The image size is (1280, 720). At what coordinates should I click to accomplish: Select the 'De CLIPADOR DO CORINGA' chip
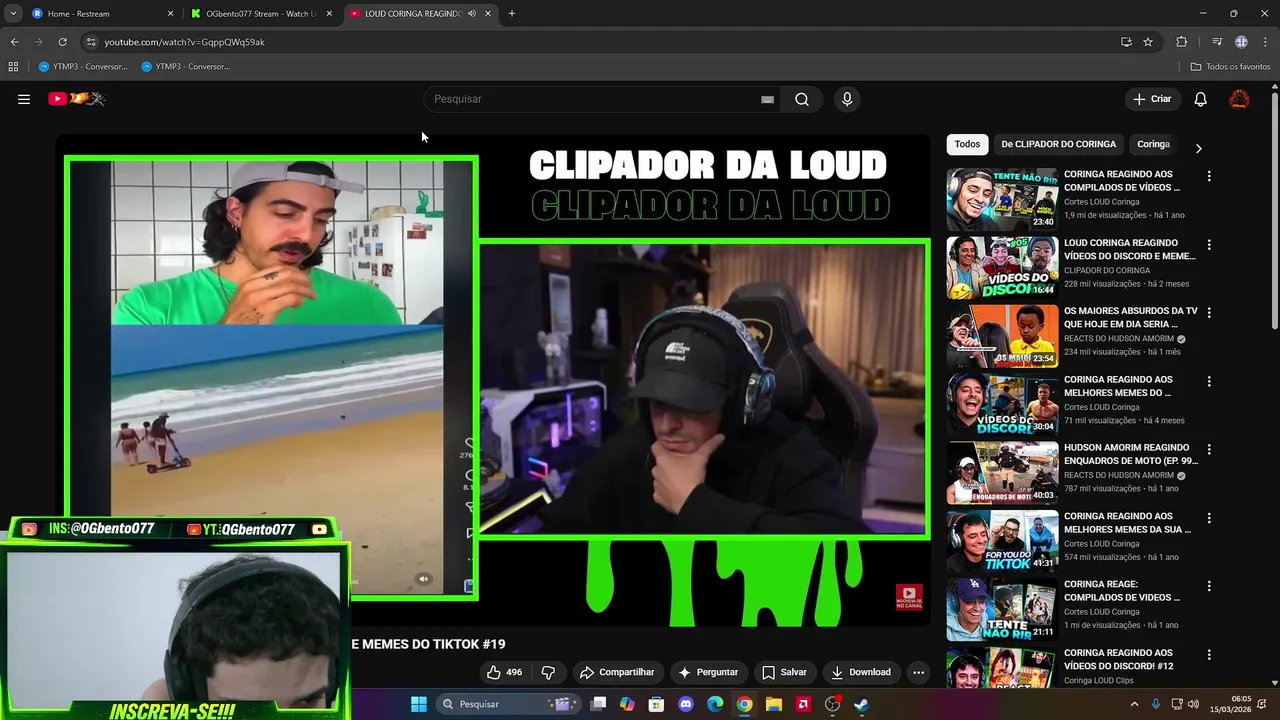point(1058,144)
